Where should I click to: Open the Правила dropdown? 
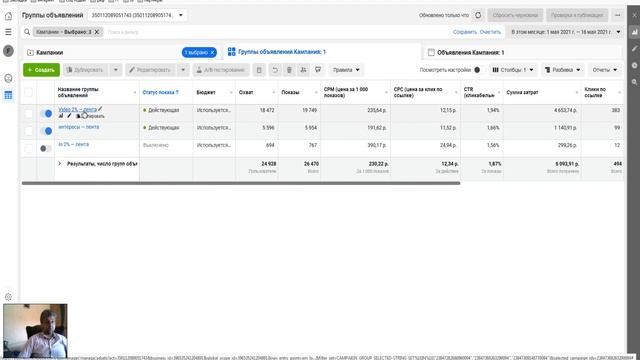[x=346, y=70]
